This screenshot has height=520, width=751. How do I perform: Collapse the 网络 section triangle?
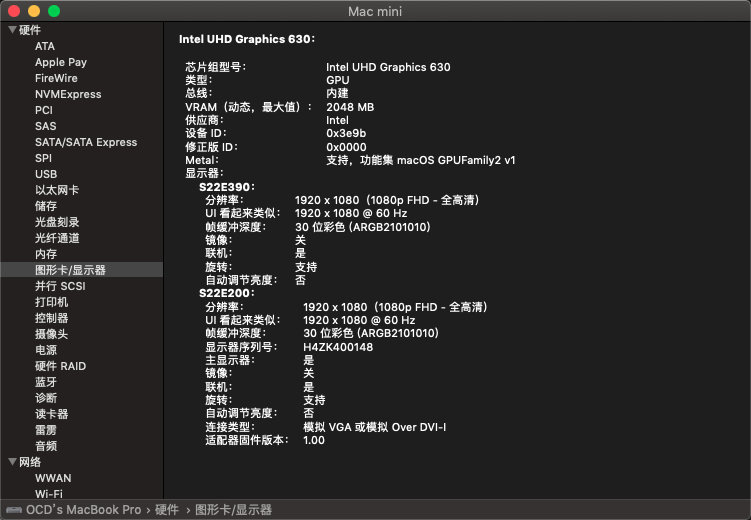pos(12,462)
